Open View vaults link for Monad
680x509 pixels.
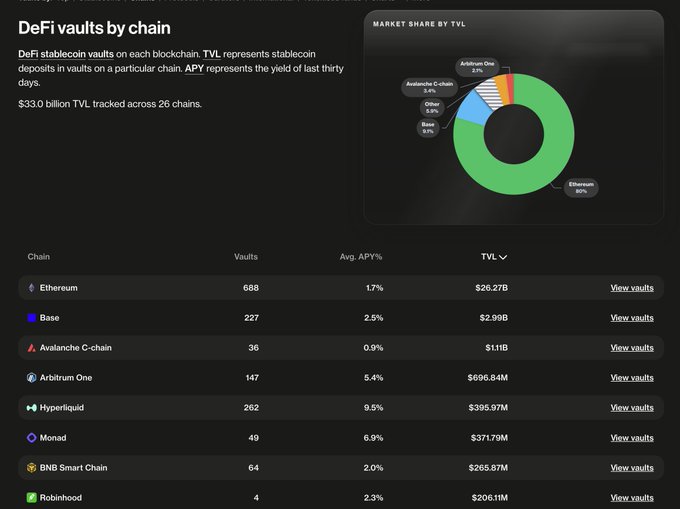tap(632, 438)
